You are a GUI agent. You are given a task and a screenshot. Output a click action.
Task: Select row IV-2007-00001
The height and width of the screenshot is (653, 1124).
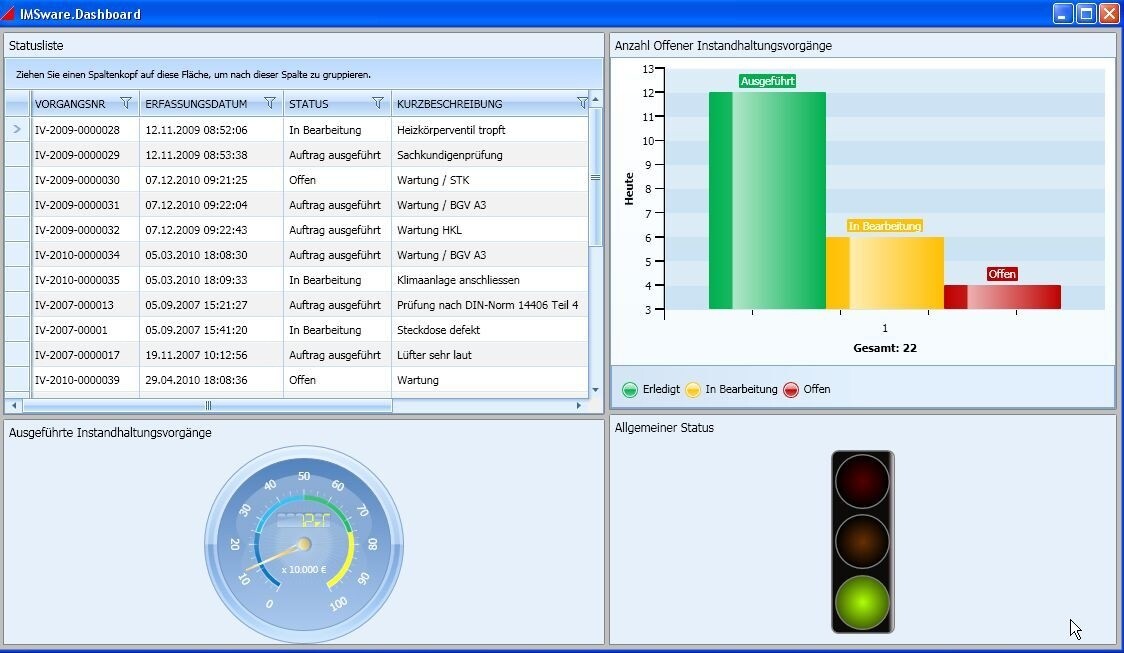(297, 330)
